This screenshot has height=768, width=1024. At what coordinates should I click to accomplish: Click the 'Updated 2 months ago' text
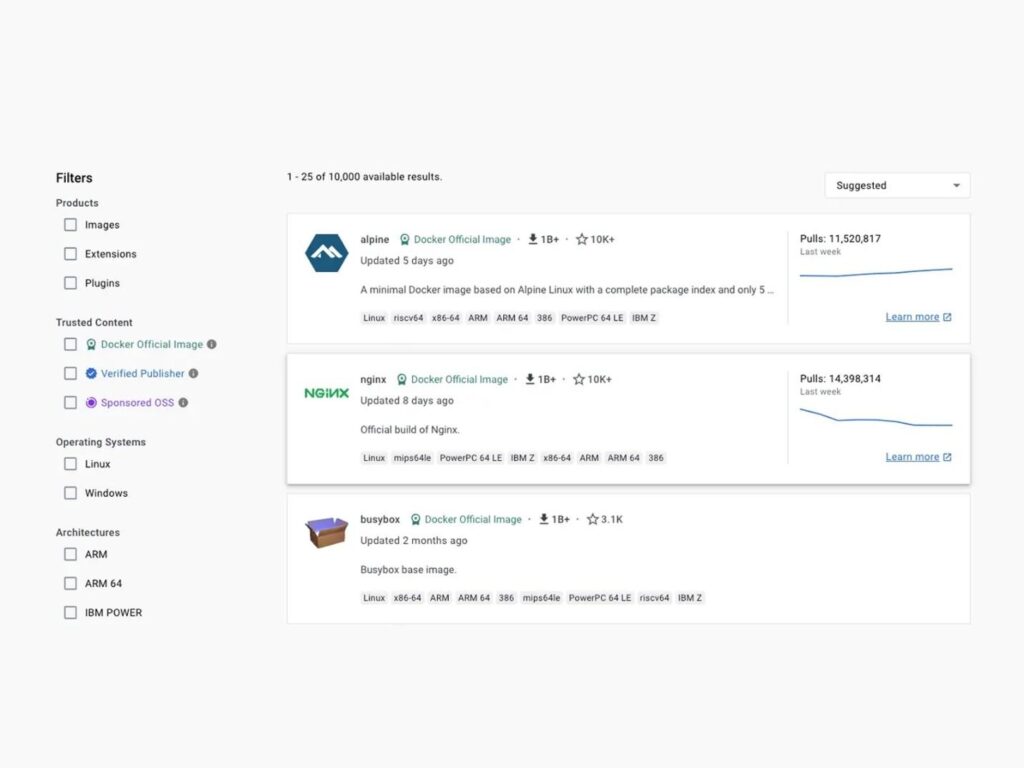pyautogui.click(x=413, y=541)
